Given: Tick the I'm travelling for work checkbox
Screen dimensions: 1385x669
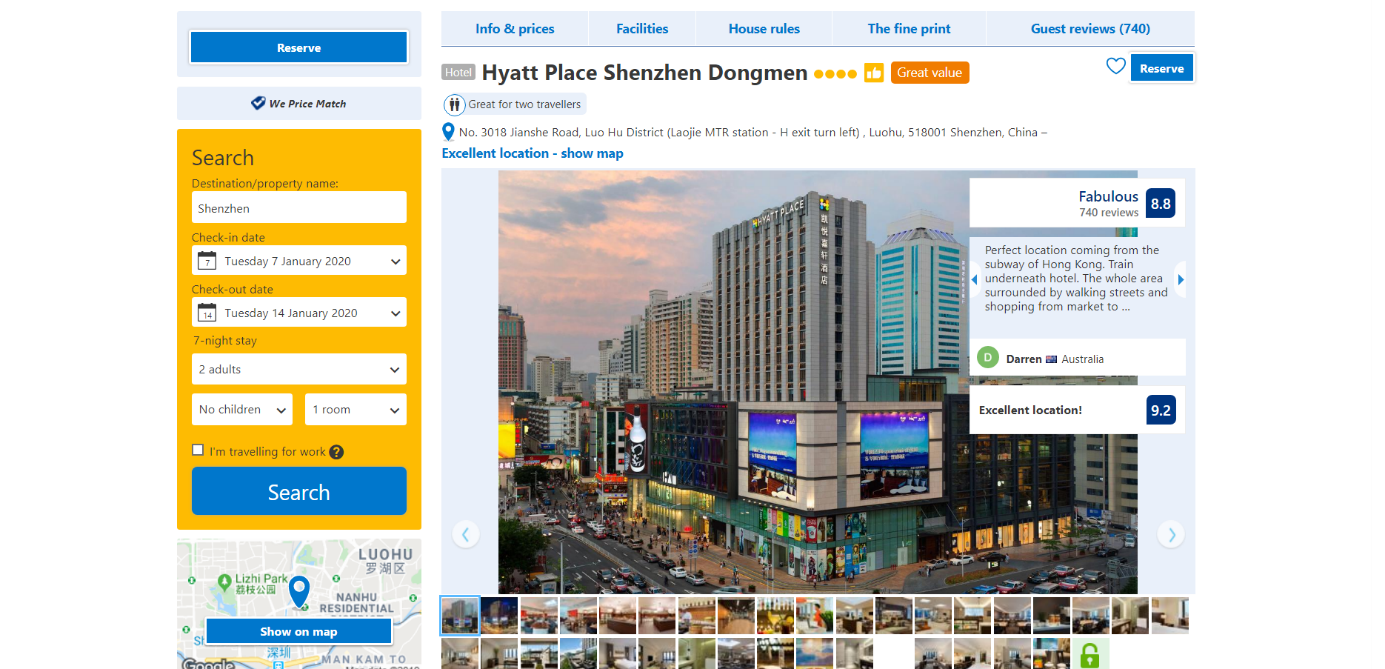Looking at the screenshot, I should 198,450.
